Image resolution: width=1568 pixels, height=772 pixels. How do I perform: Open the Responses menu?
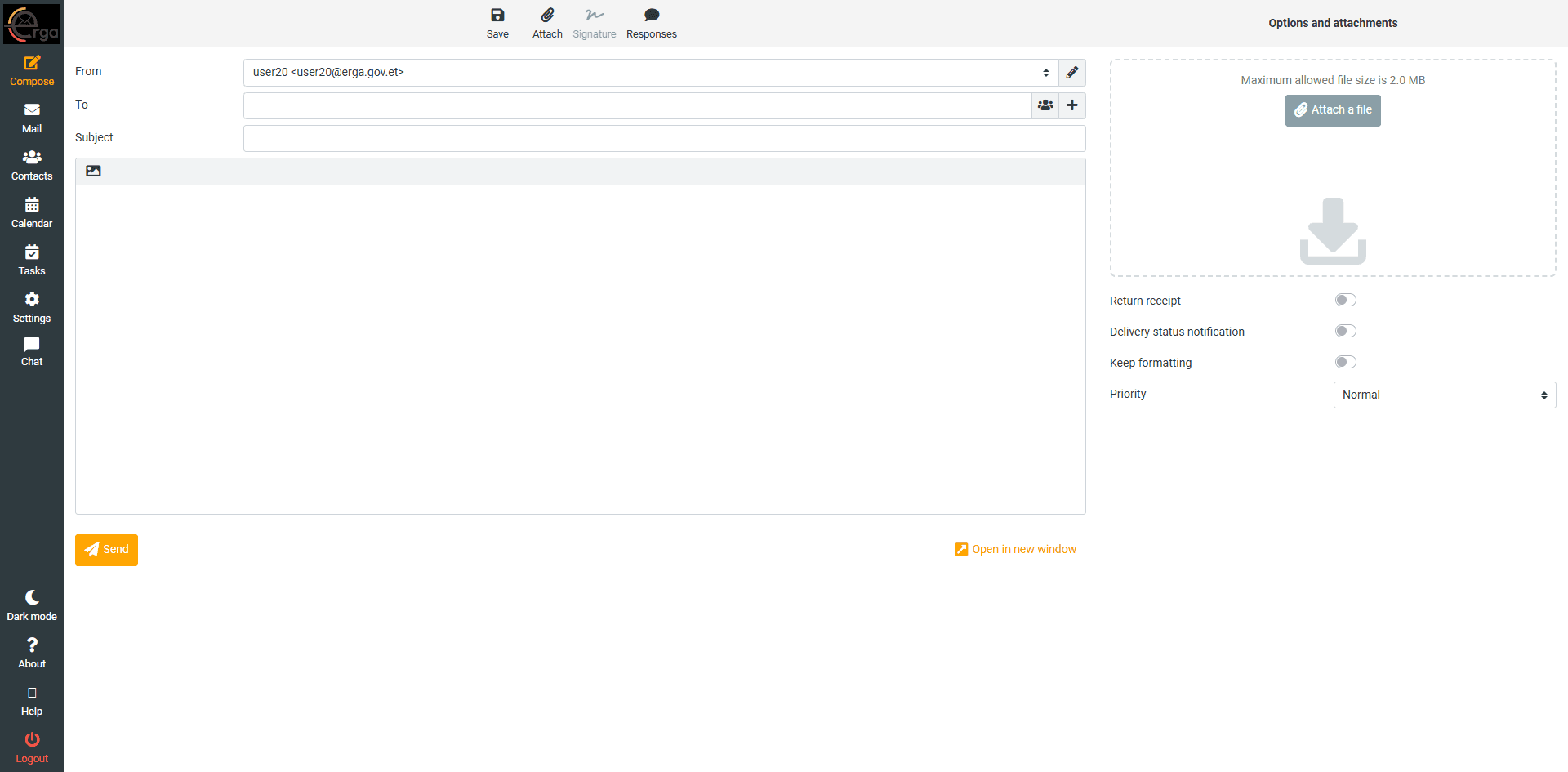(652, 24)
